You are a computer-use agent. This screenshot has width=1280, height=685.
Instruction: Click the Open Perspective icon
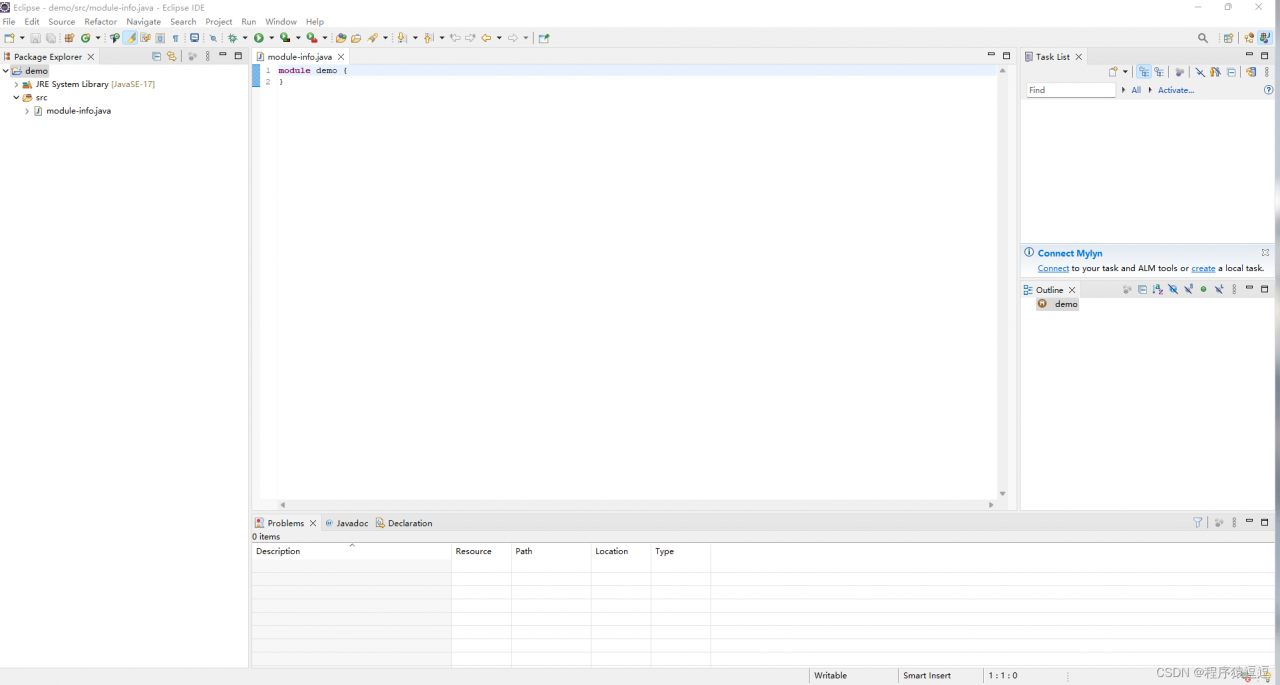click(1228, 38)
